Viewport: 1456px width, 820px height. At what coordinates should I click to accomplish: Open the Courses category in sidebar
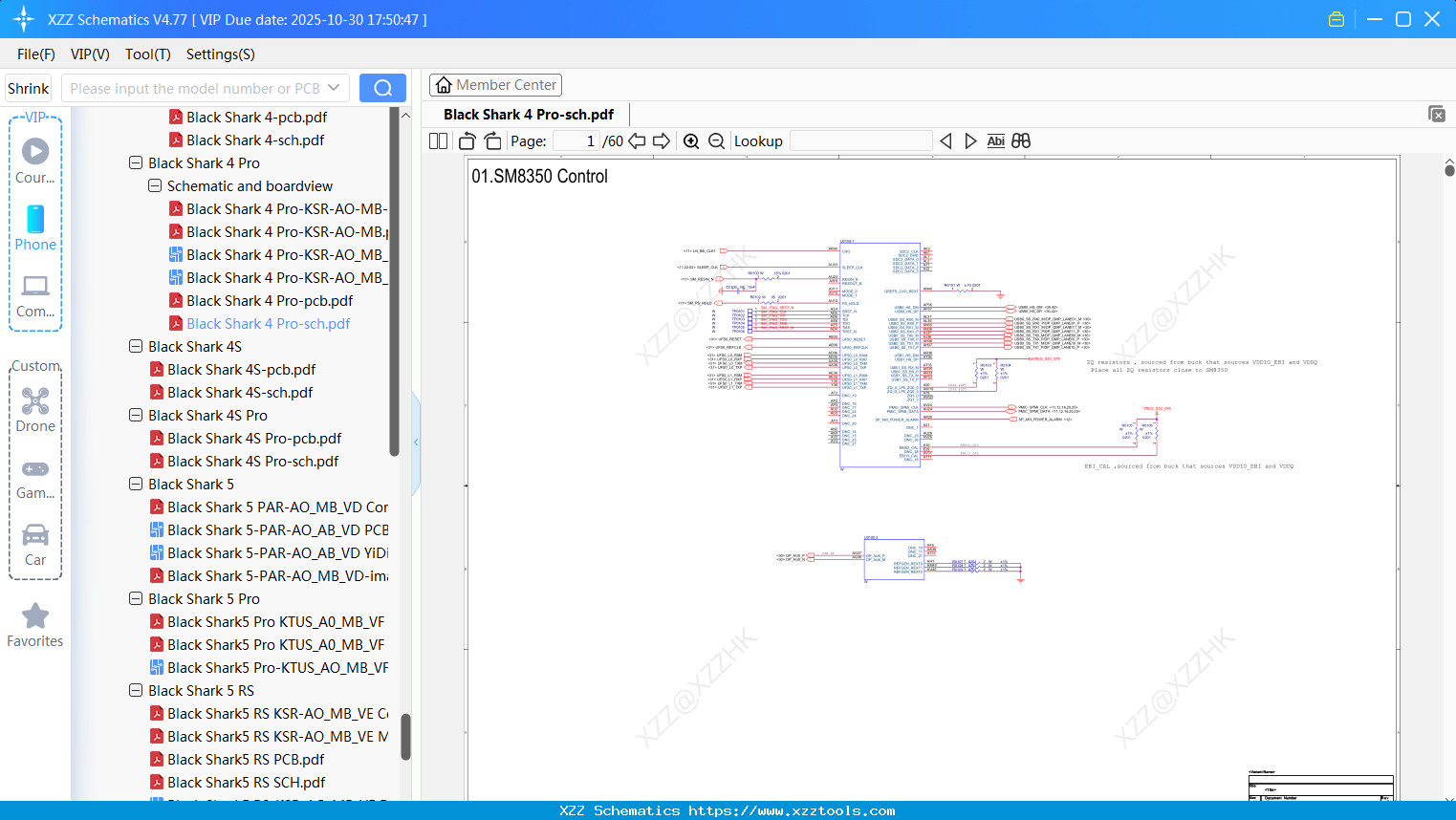tap(35, 161)
